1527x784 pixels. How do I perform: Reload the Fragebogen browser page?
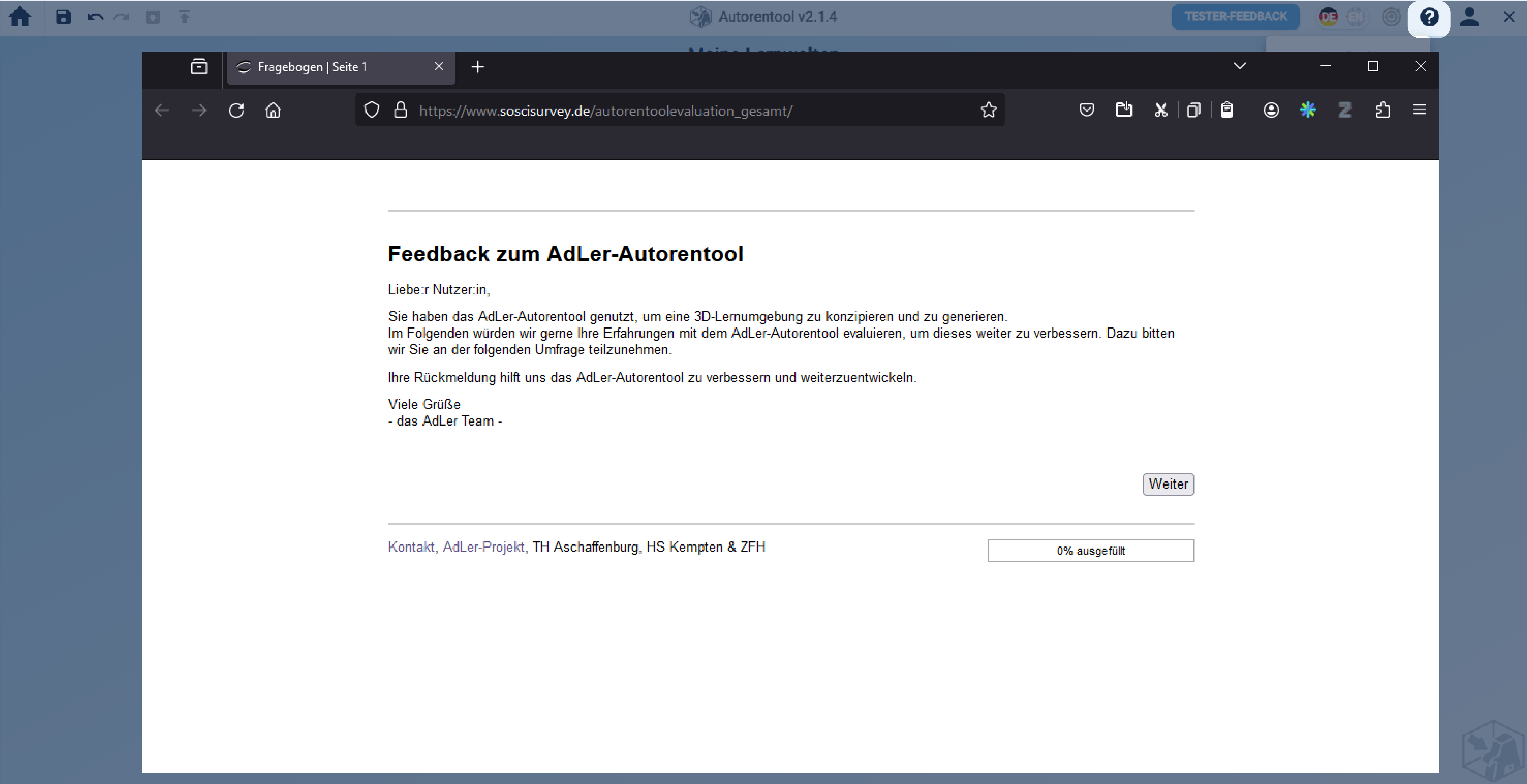click(x=236, y=110)
